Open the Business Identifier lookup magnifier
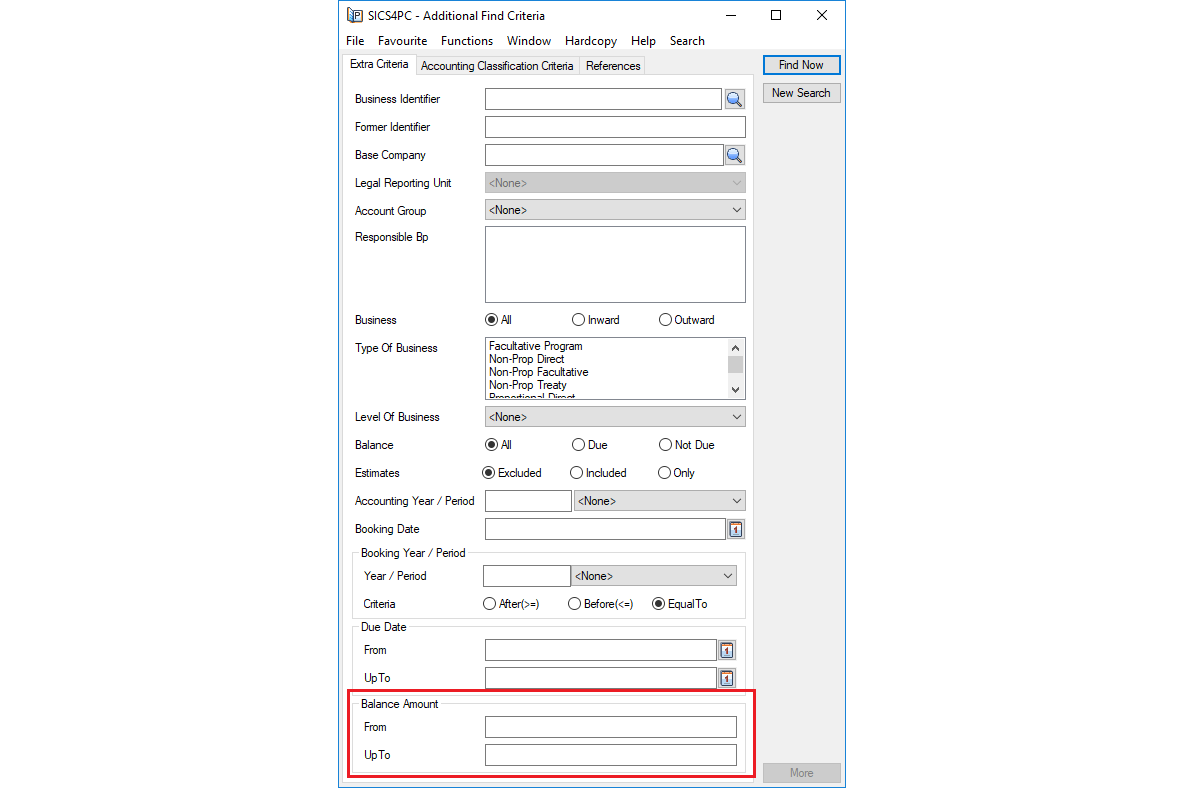Viewport: 1184px width, 788px height. click(735, 99)
